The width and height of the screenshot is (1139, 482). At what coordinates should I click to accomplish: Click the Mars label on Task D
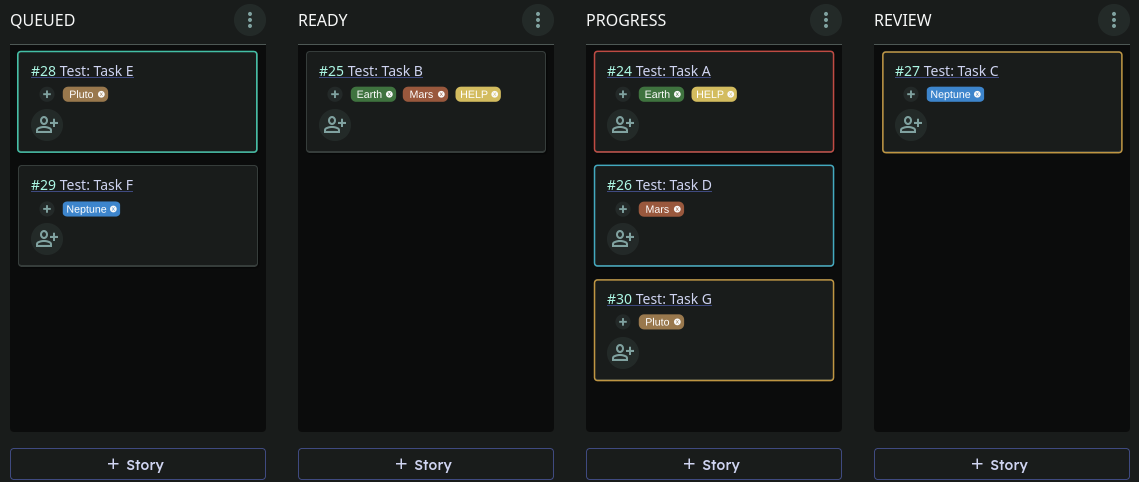[657, 209]
